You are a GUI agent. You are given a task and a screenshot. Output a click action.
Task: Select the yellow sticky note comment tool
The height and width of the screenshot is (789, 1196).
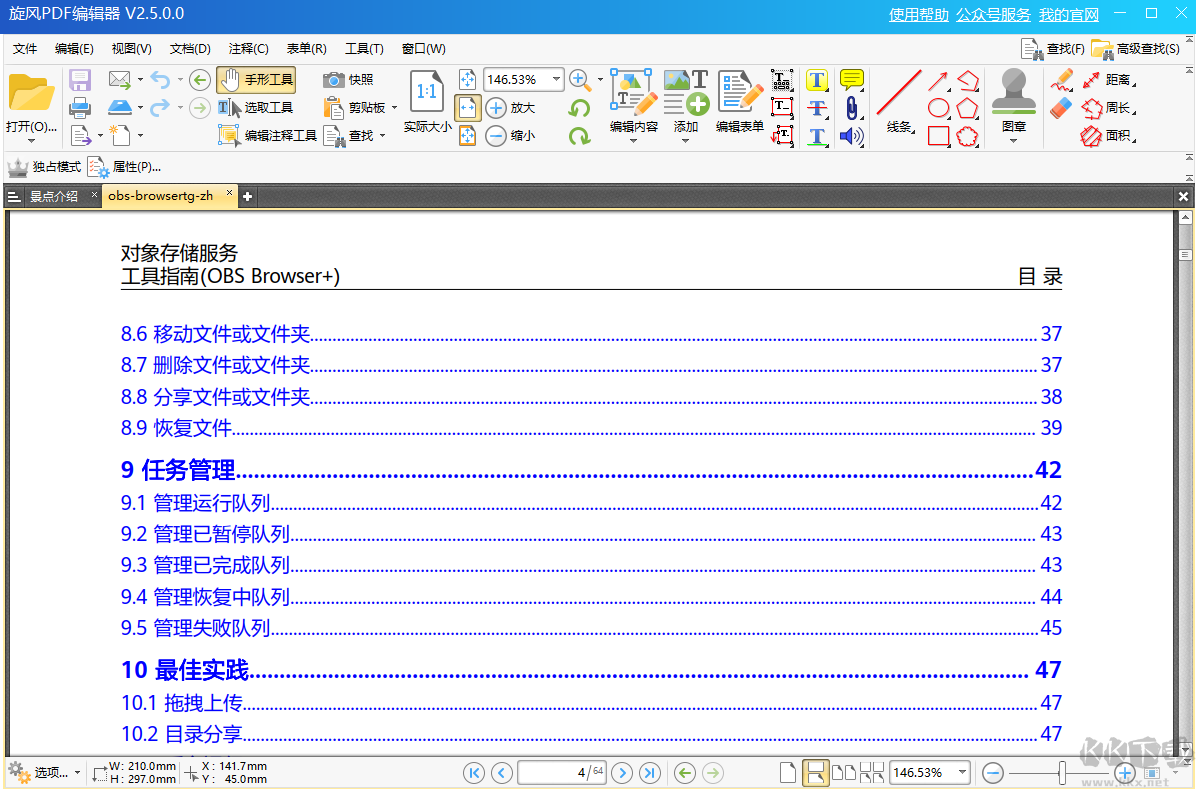[x=851, y=80]
